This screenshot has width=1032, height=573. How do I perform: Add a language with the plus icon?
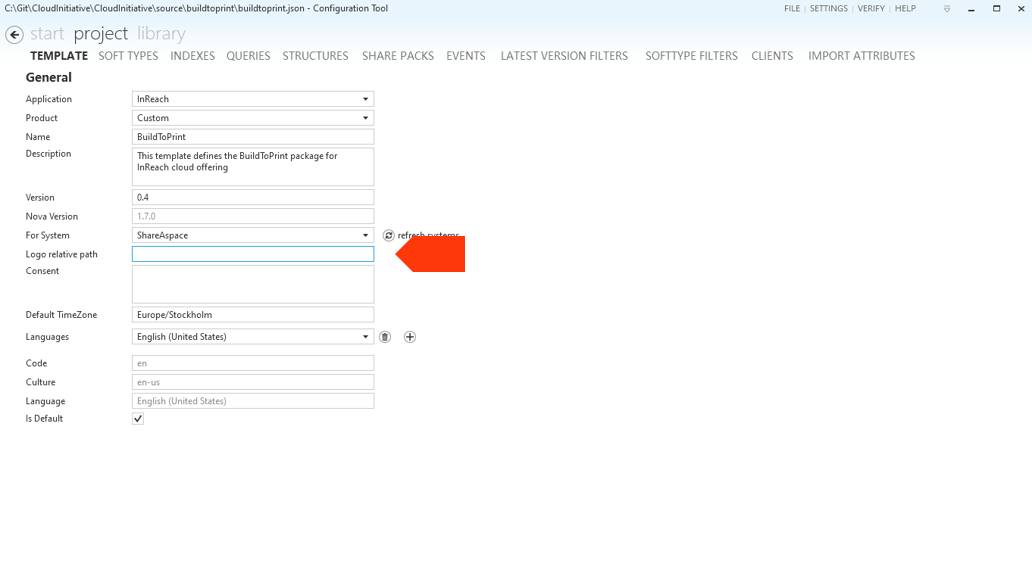(x=409, y=337)
